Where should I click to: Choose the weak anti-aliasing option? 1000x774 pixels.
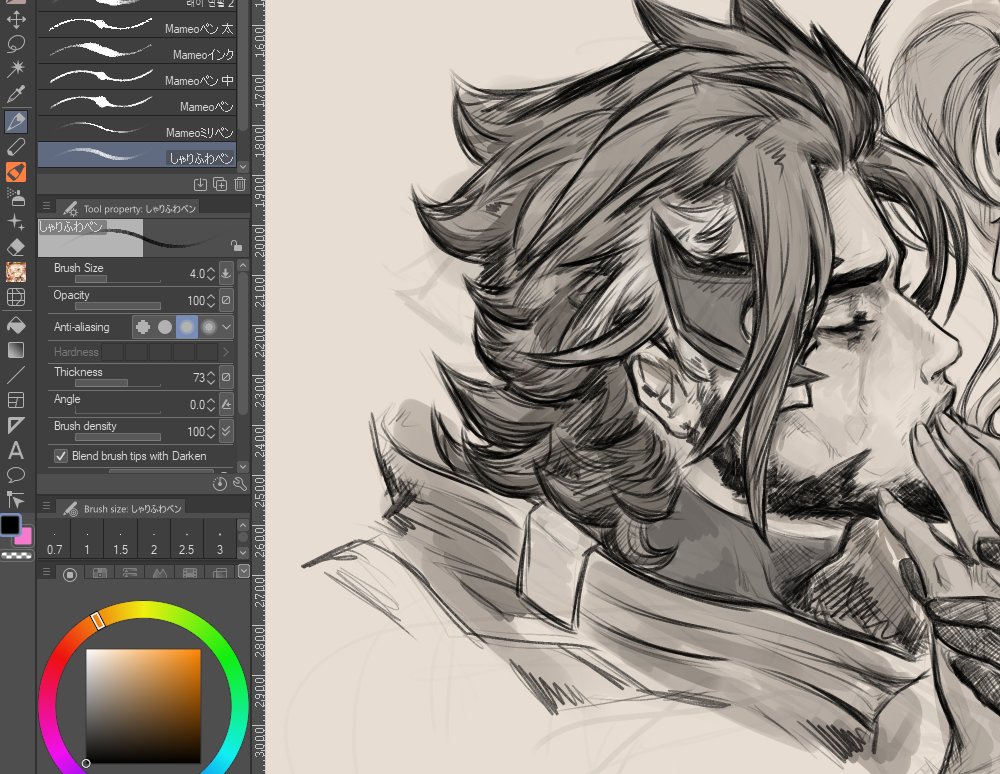[165, 327]
